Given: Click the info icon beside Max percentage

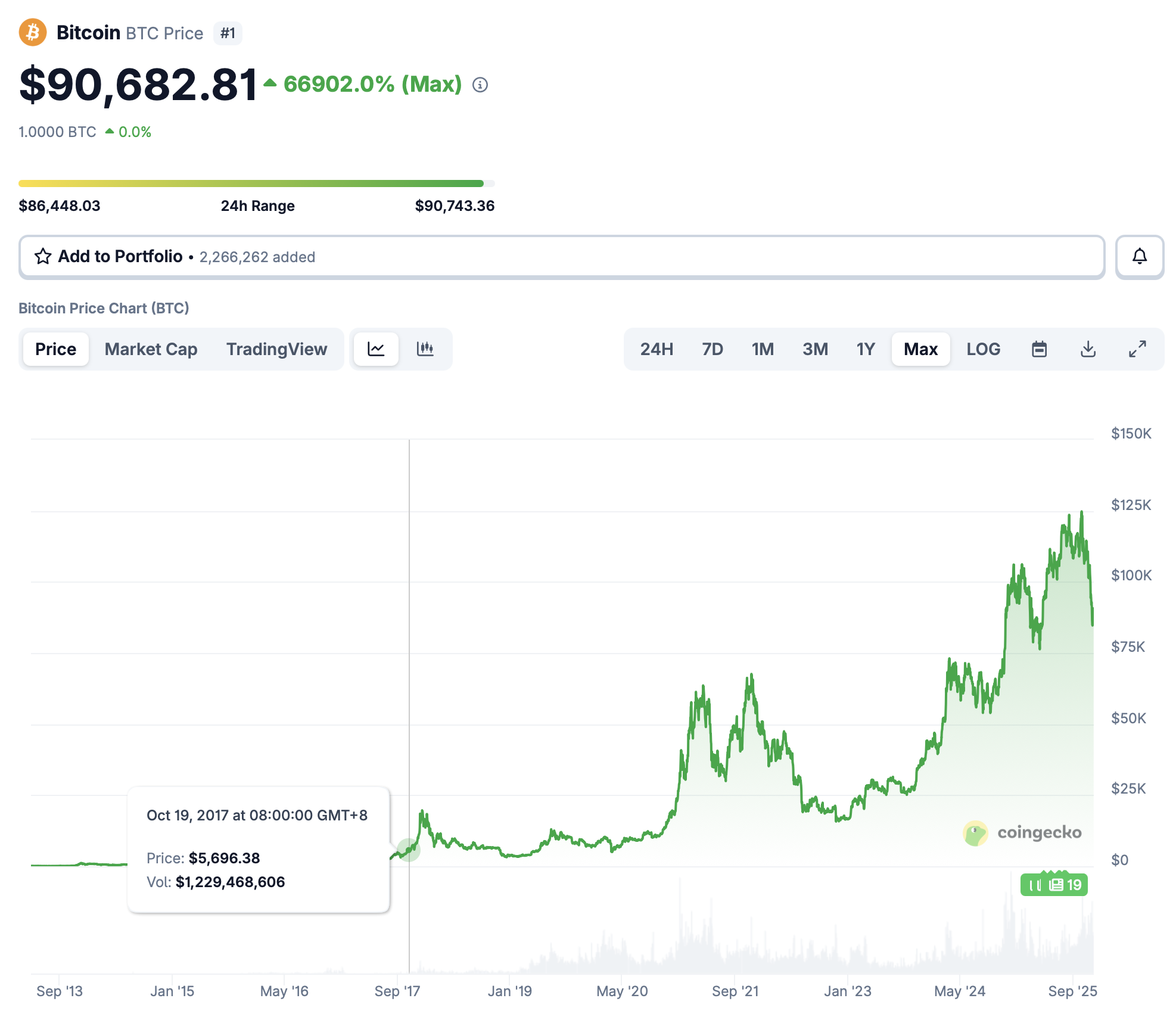Looking at the screenshot, I should 480,85.
